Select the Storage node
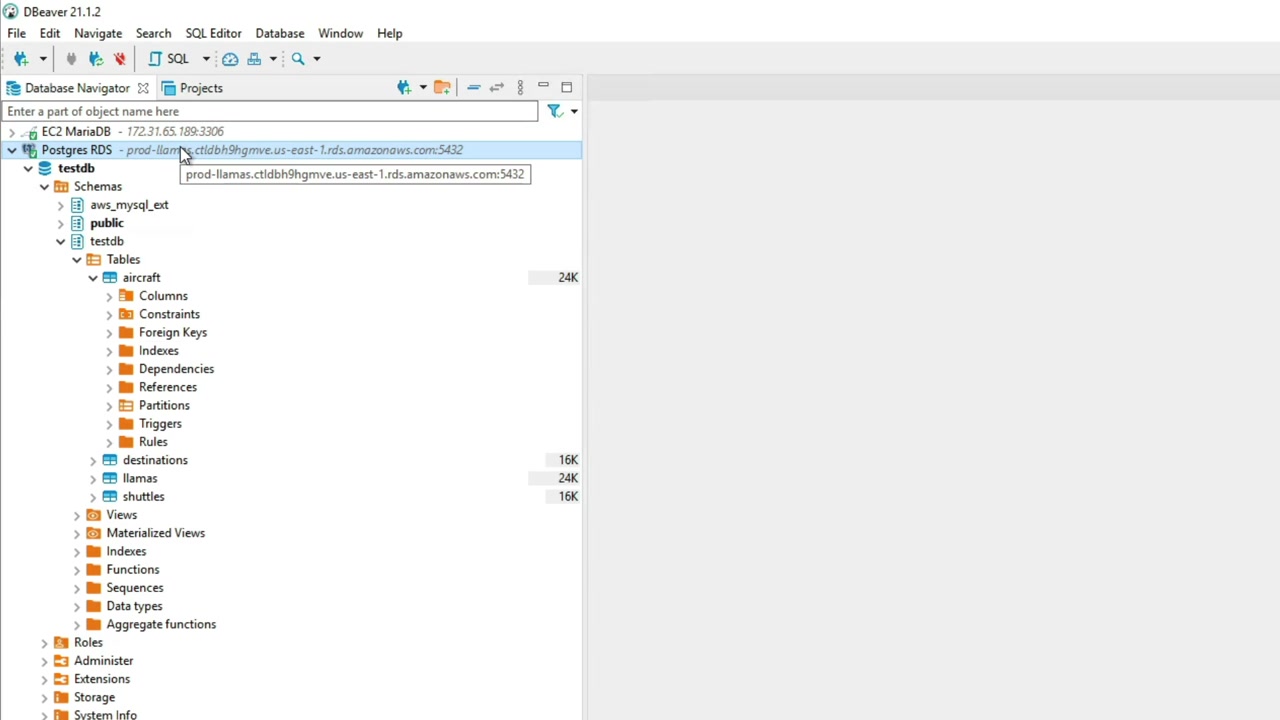Image resolution: width=1280 pixels, height=720 pixels. [x=94, y=697]
